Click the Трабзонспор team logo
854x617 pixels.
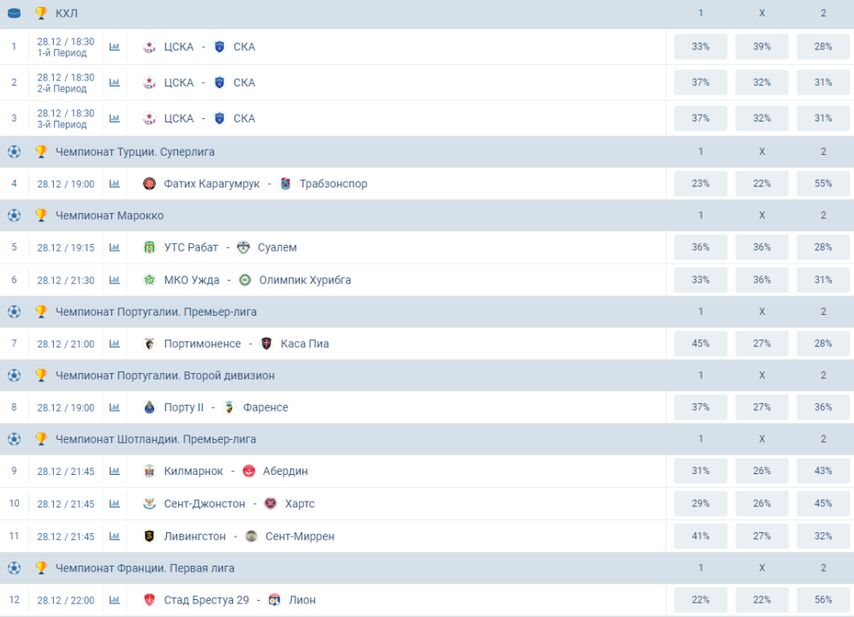[285, 184]
